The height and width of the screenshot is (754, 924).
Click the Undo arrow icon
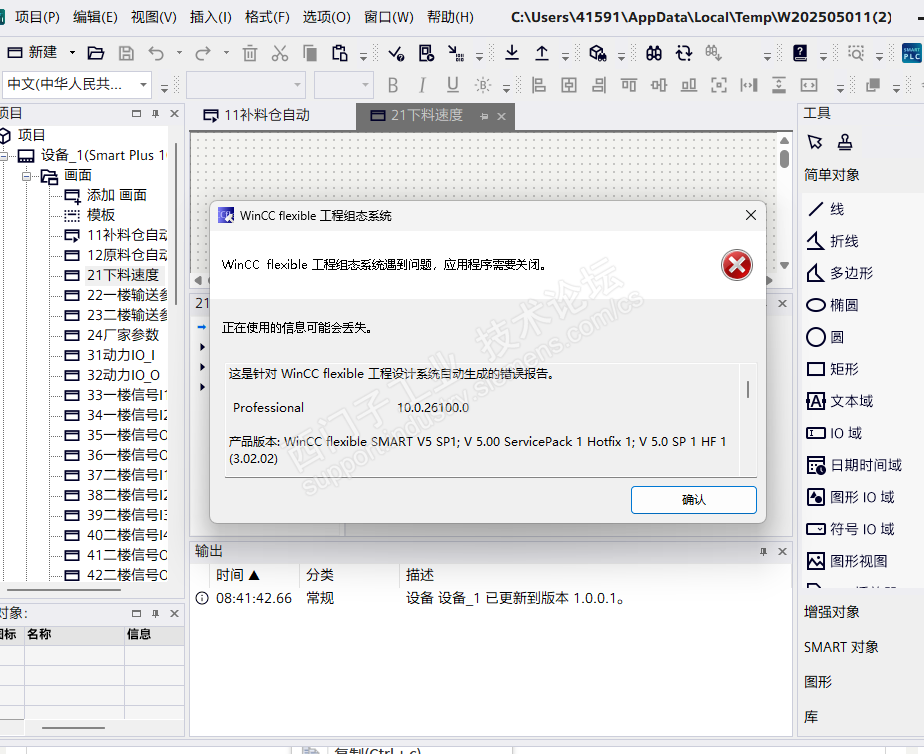pos(156,54)
